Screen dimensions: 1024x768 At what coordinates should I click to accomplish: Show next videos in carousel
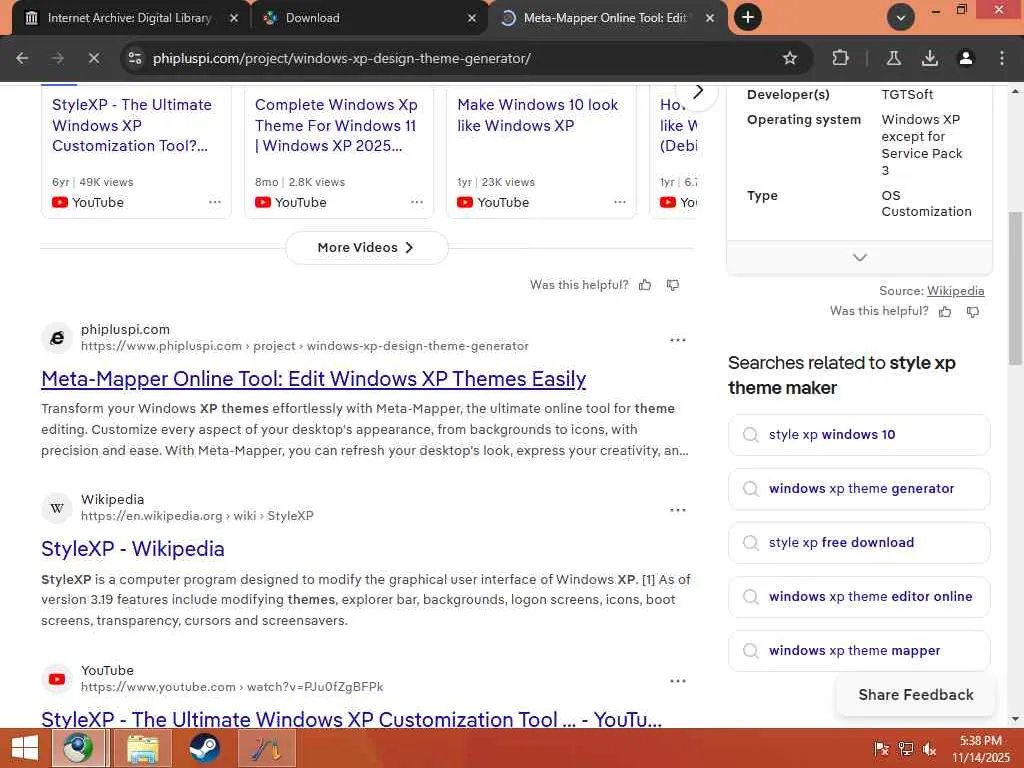697,91
